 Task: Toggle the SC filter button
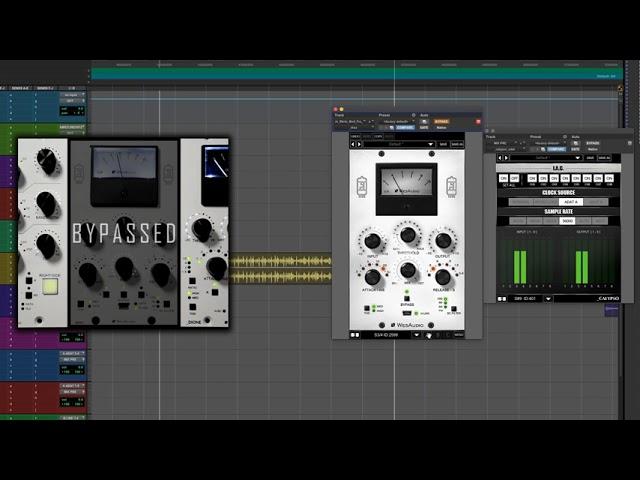(x=454, y=309)
